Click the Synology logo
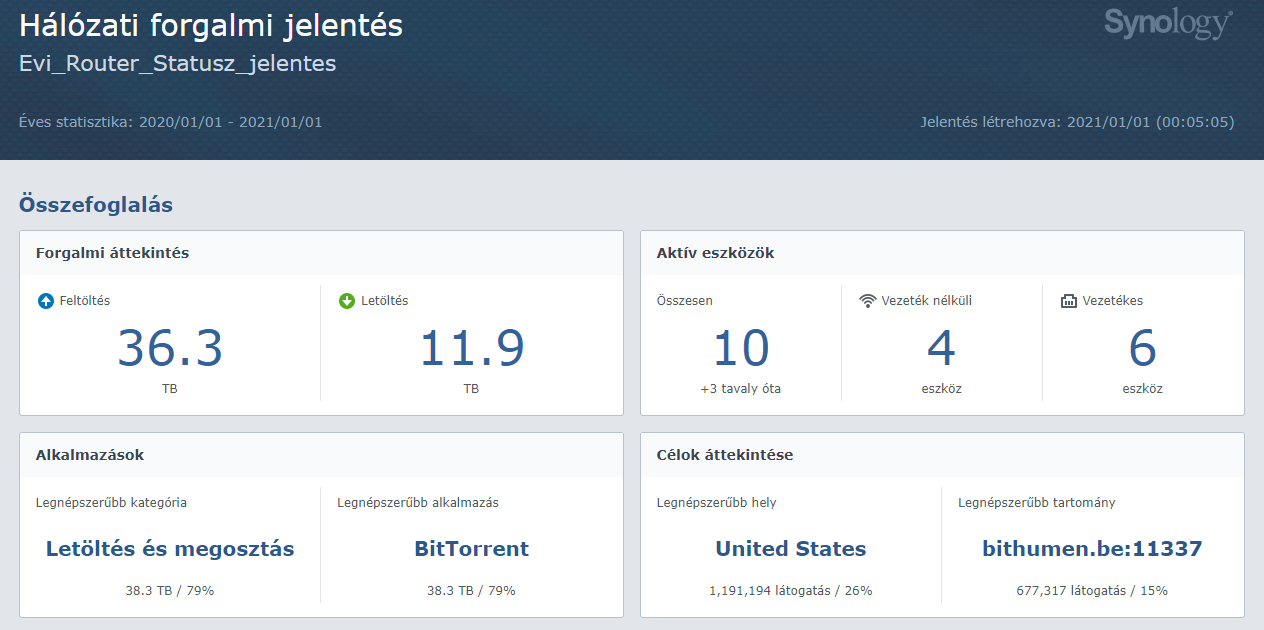The image size is (1264, 630). coord(1168,25)
